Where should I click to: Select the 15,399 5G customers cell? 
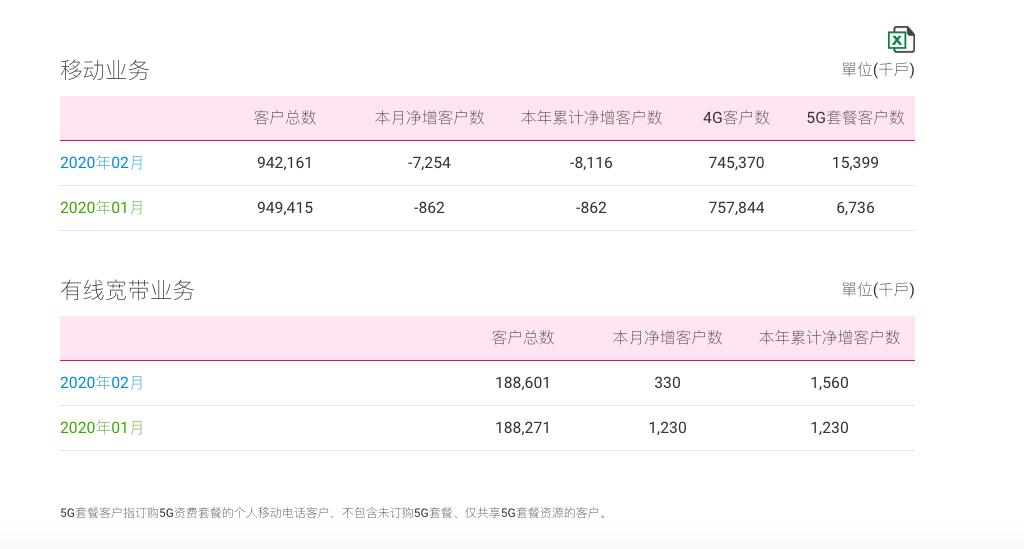[855, 163]
